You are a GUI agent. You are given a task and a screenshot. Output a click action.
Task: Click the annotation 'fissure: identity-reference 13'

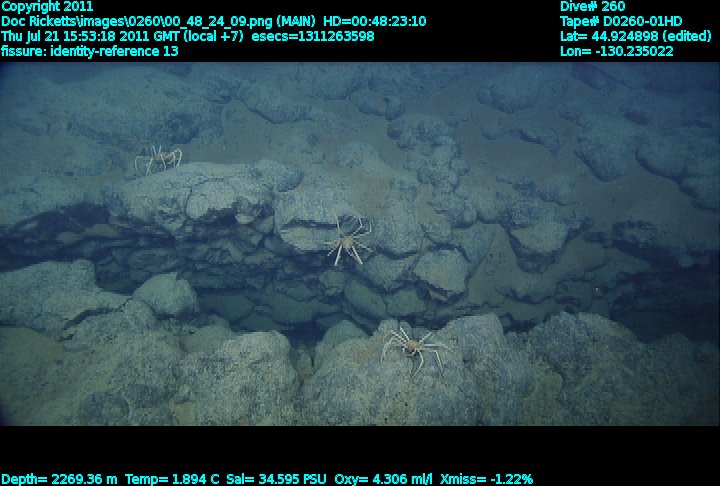coord(90,51)
